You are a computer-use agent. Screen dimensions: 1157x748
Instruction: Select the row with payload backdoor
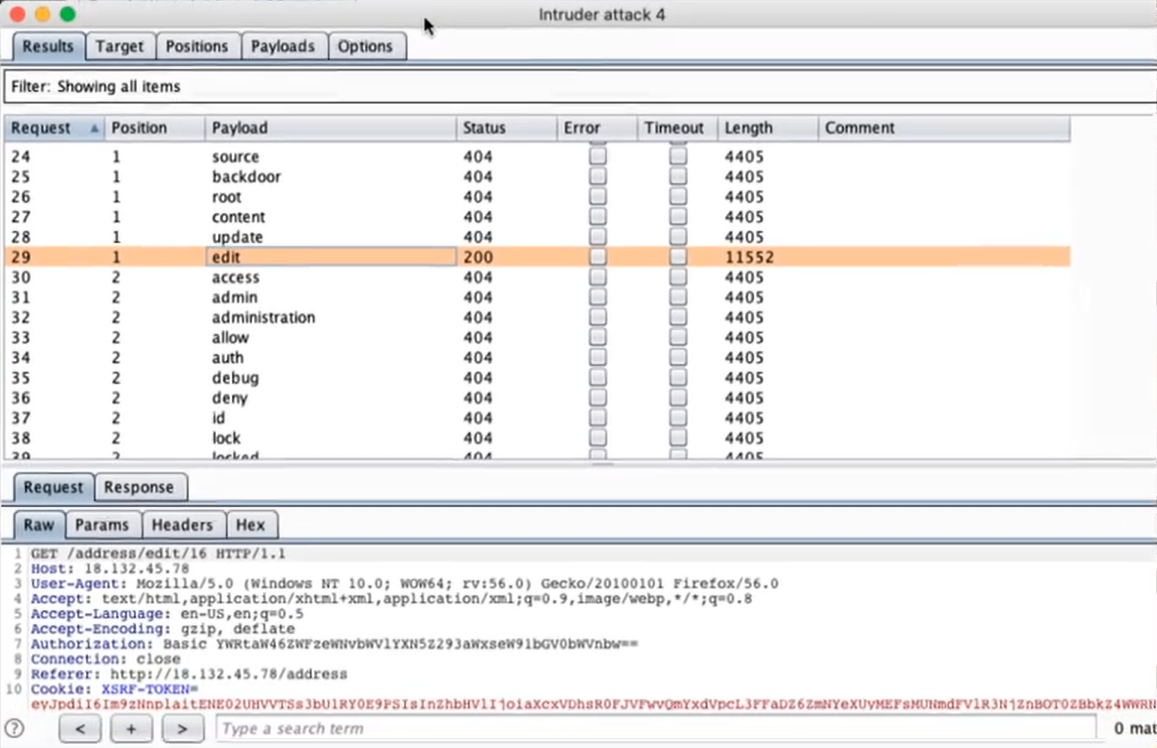[246, 177]
